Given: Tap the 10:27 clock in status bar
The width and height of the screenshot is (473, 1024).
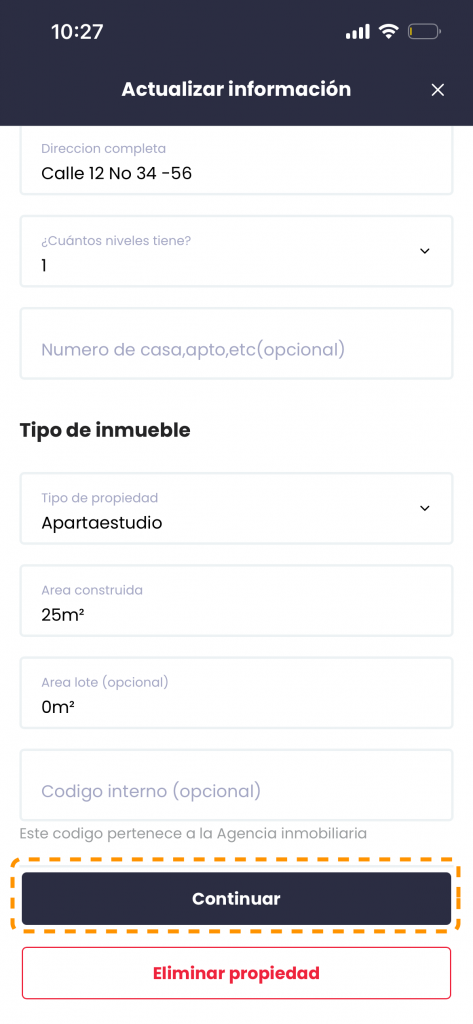Looking at the screenshot, I should click(77, 31).
